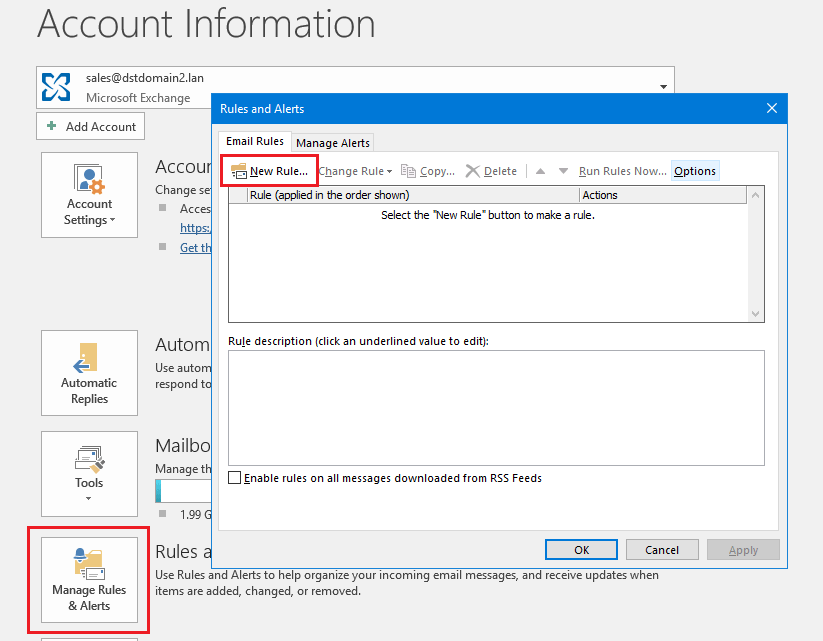Click the Run Rules Now button
Image resolution: width=823 pixels, height=641 pixels.
pyautogui.click(x=621, y=170)
